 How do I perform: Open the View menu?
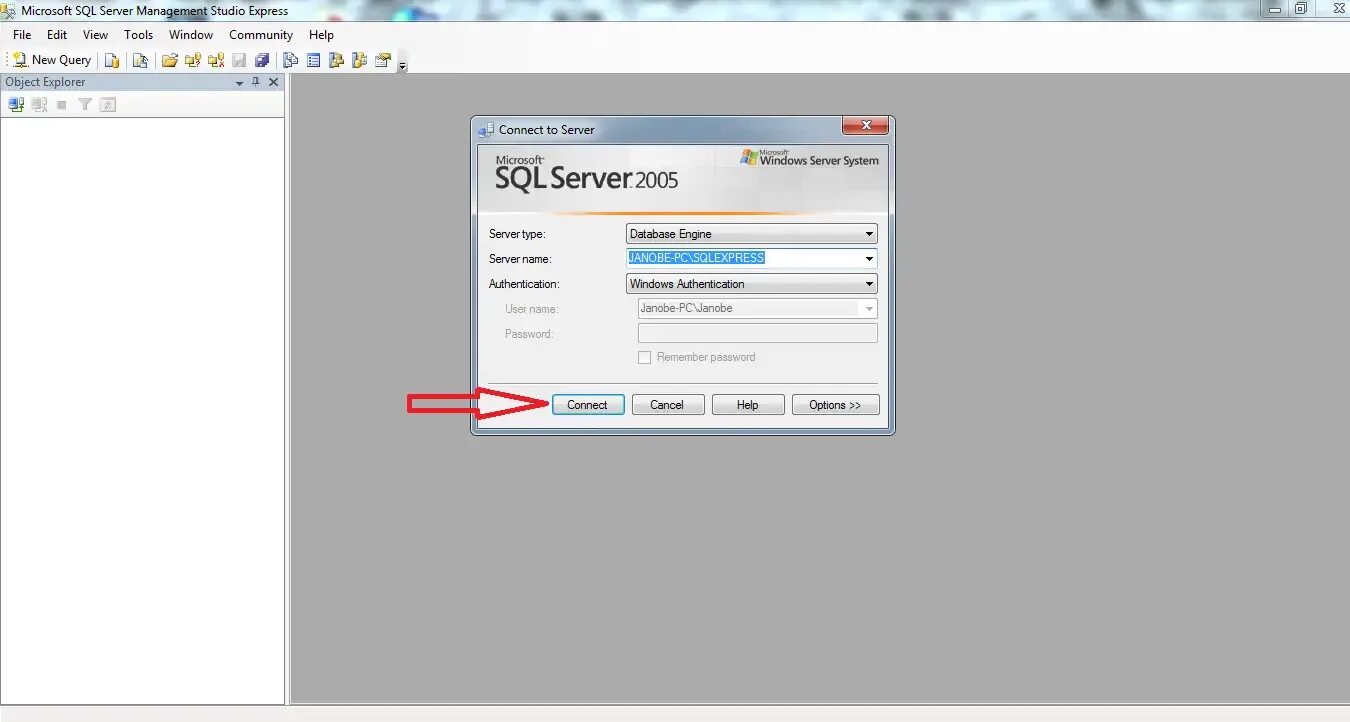point(96,35)
